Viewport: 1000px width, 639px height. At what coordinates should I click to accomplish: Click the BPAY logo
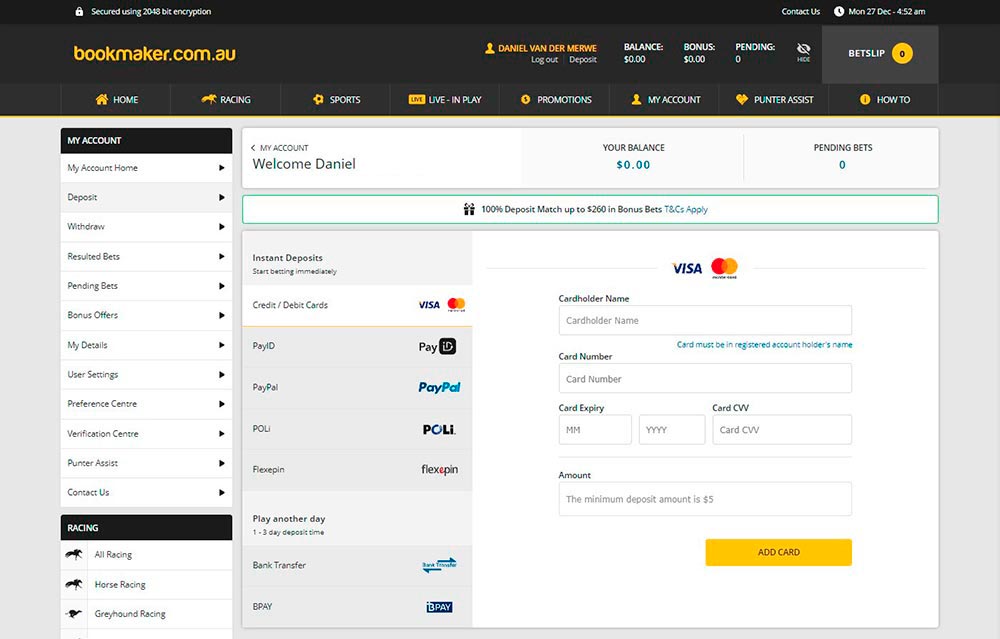439,607
